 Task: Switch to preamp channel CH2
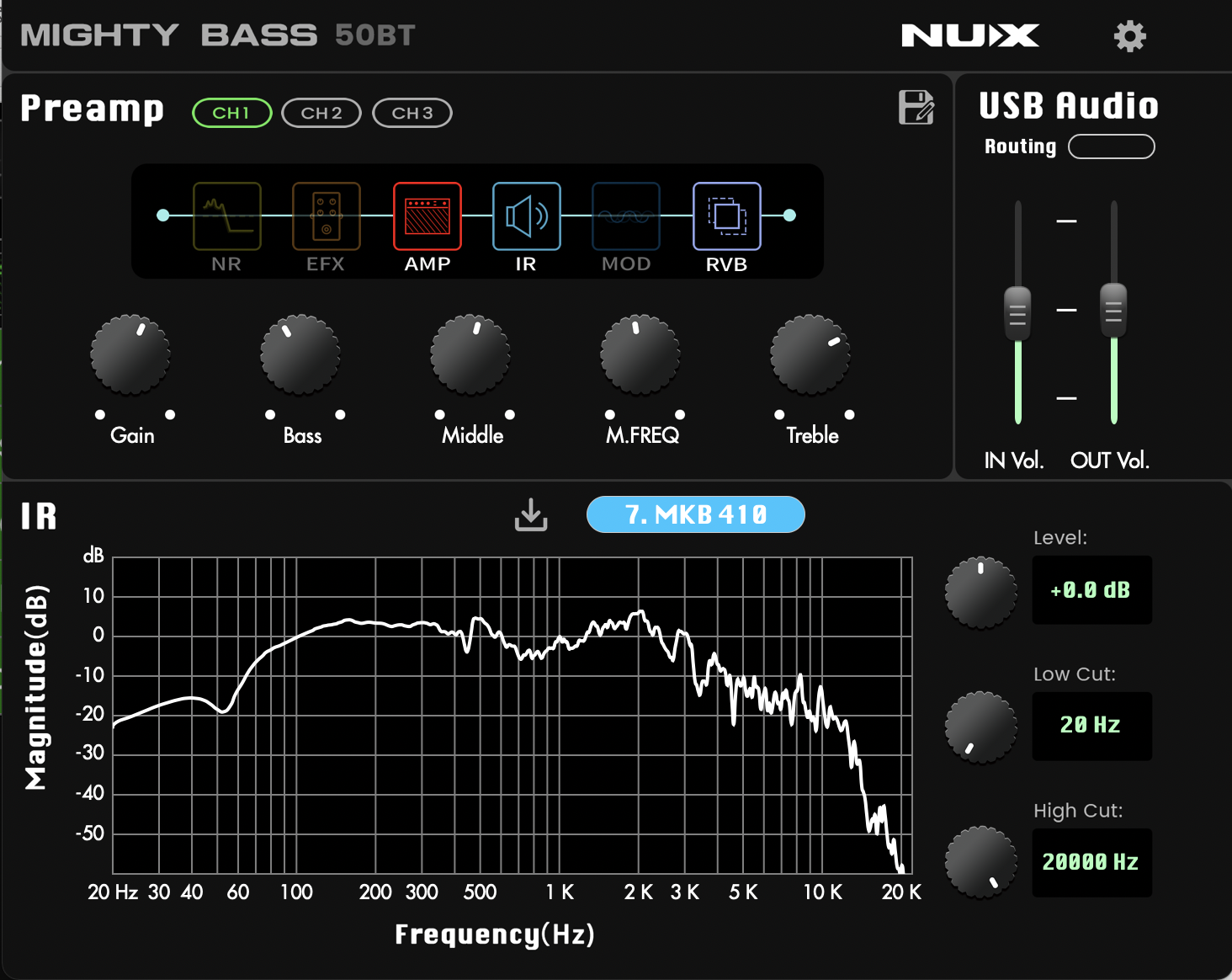(x=321, y=113)
